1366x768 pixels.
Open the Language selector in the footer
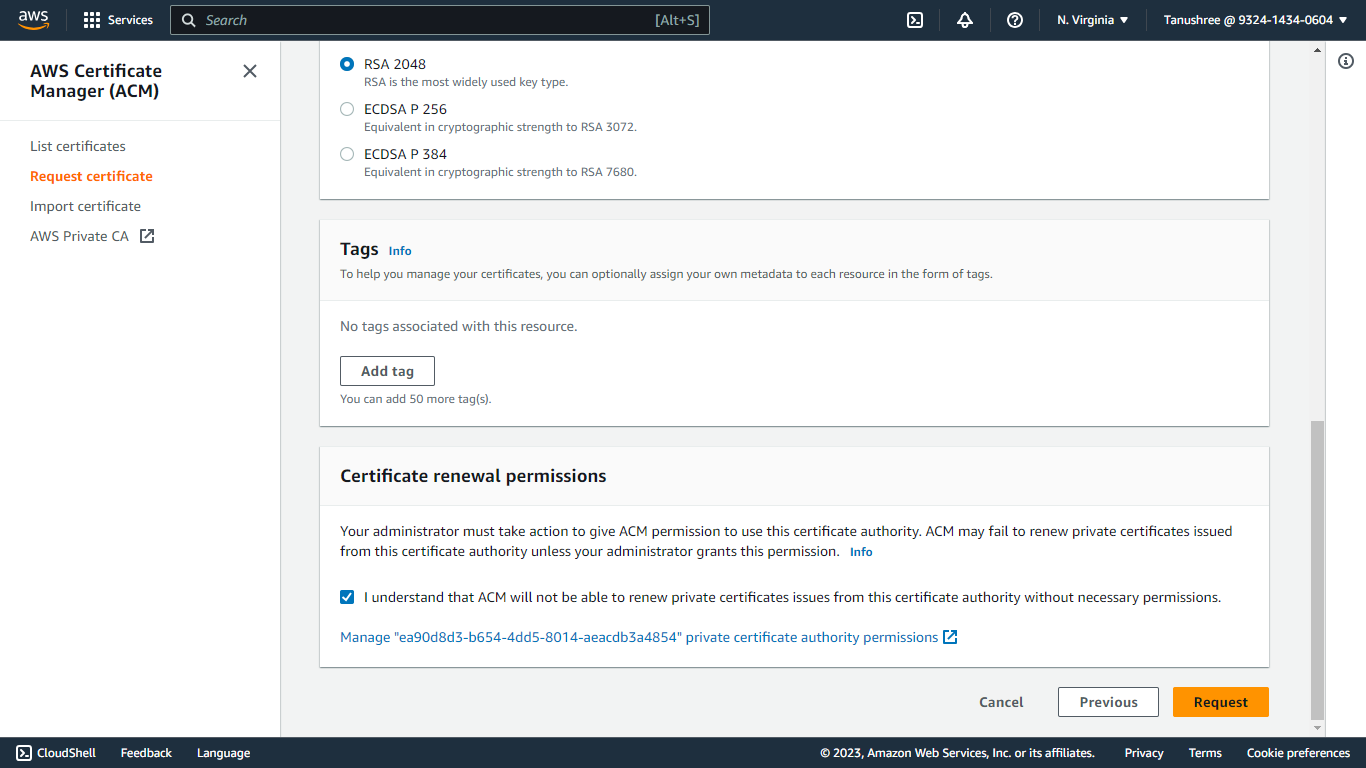(x=223, y=753)
